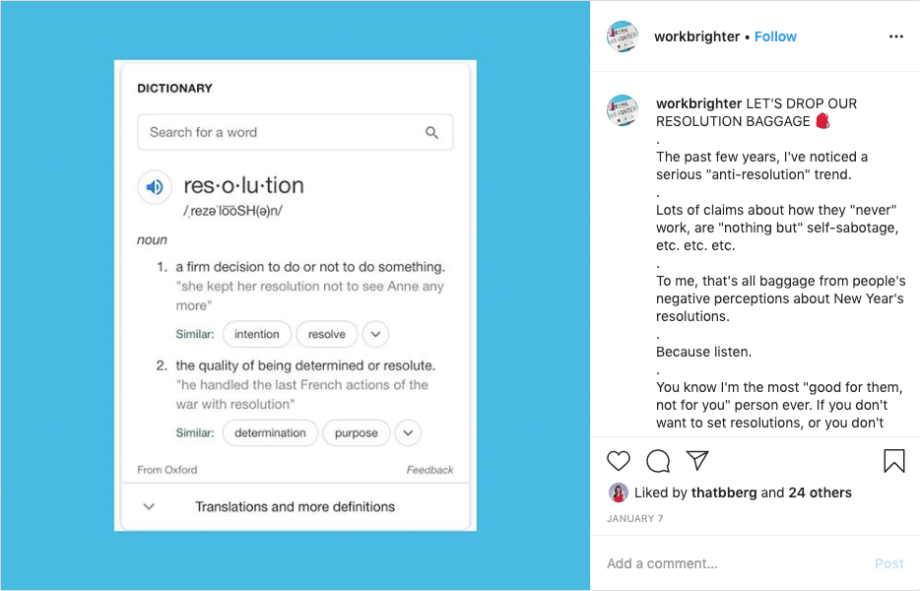
Task: Open the '24 others' likes list
Action: (x=820, y=493)
